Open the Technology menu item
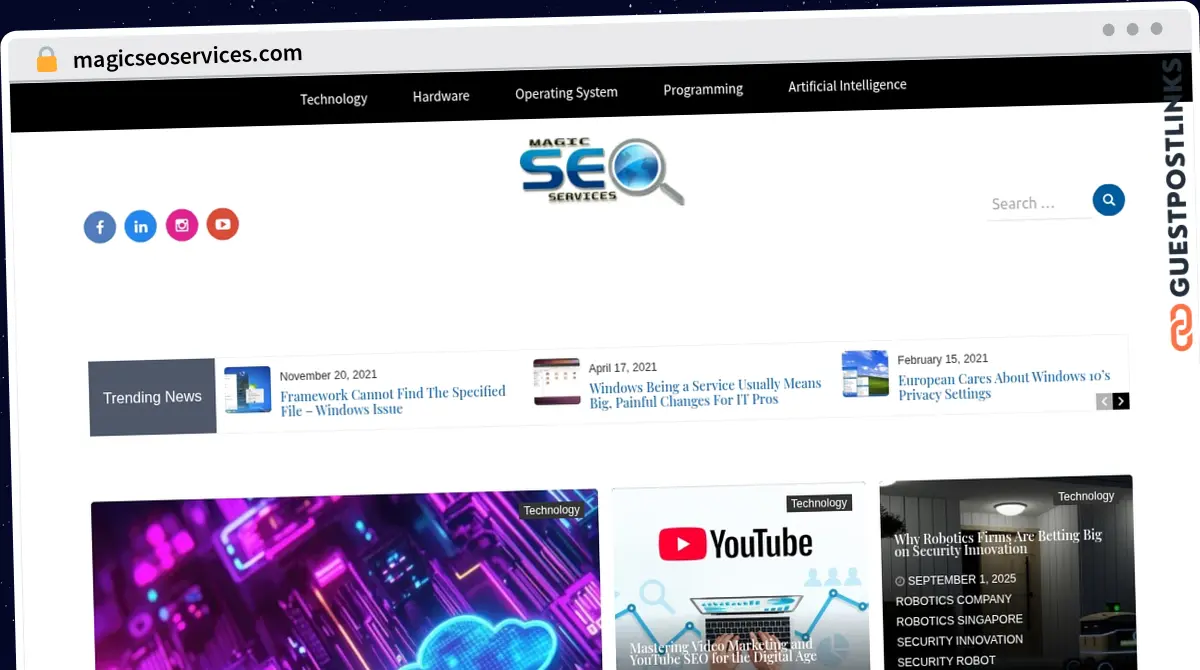Viewport: 1200px width, 670px height. click(x=333, y=98)
